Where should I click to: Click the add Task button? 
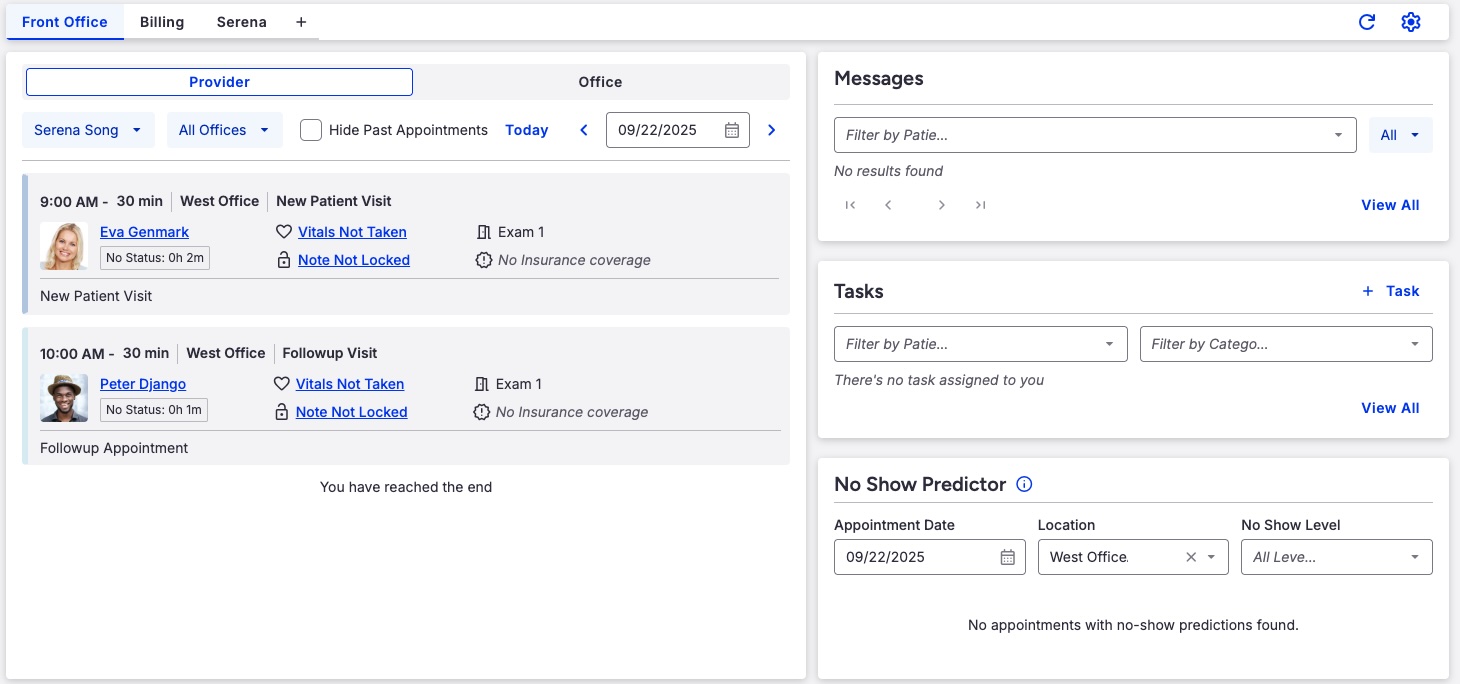click(1391, 291)
